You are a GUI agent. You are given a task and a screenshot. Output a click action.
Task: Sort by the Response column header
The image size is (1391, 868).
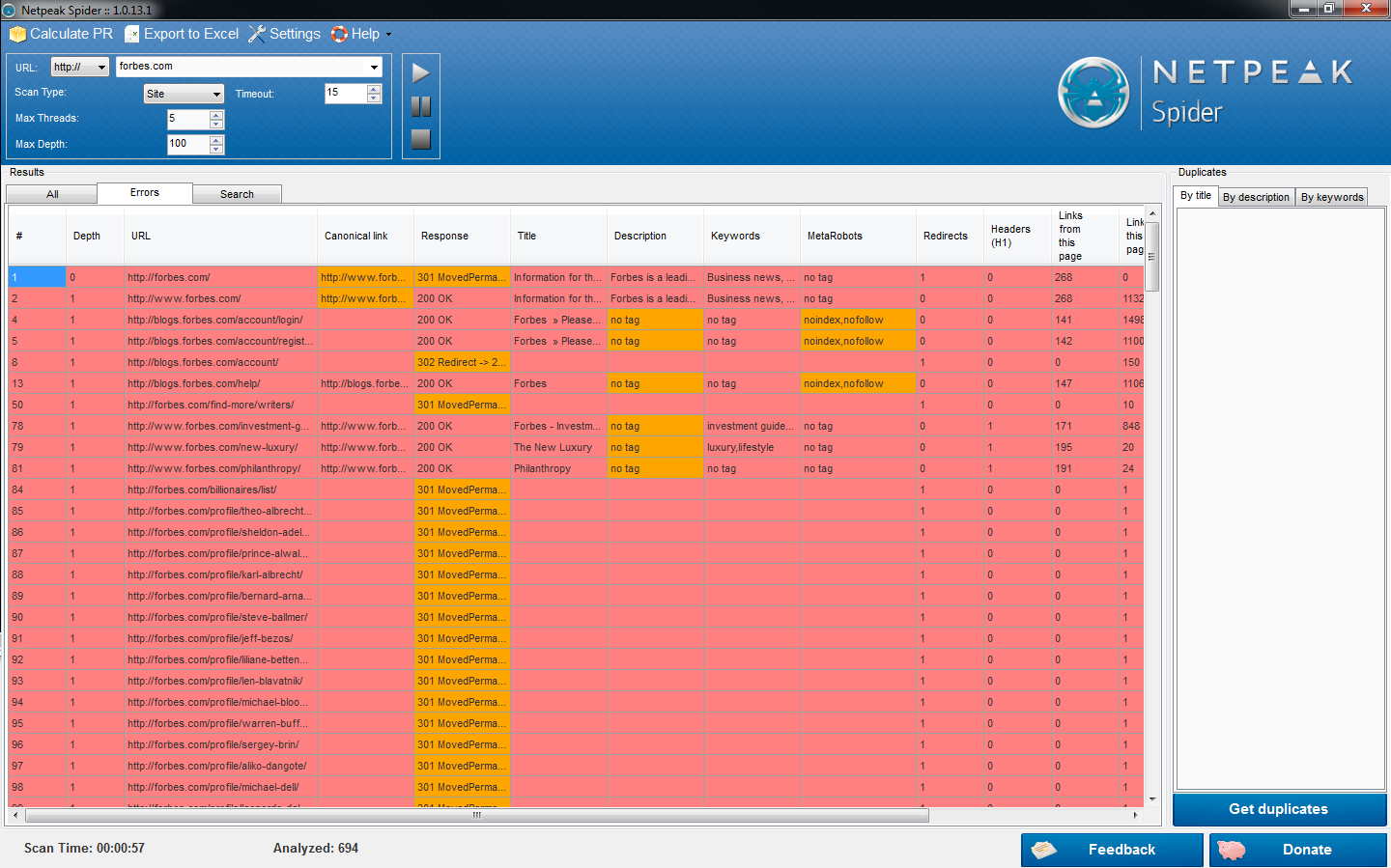pos(462,236)
